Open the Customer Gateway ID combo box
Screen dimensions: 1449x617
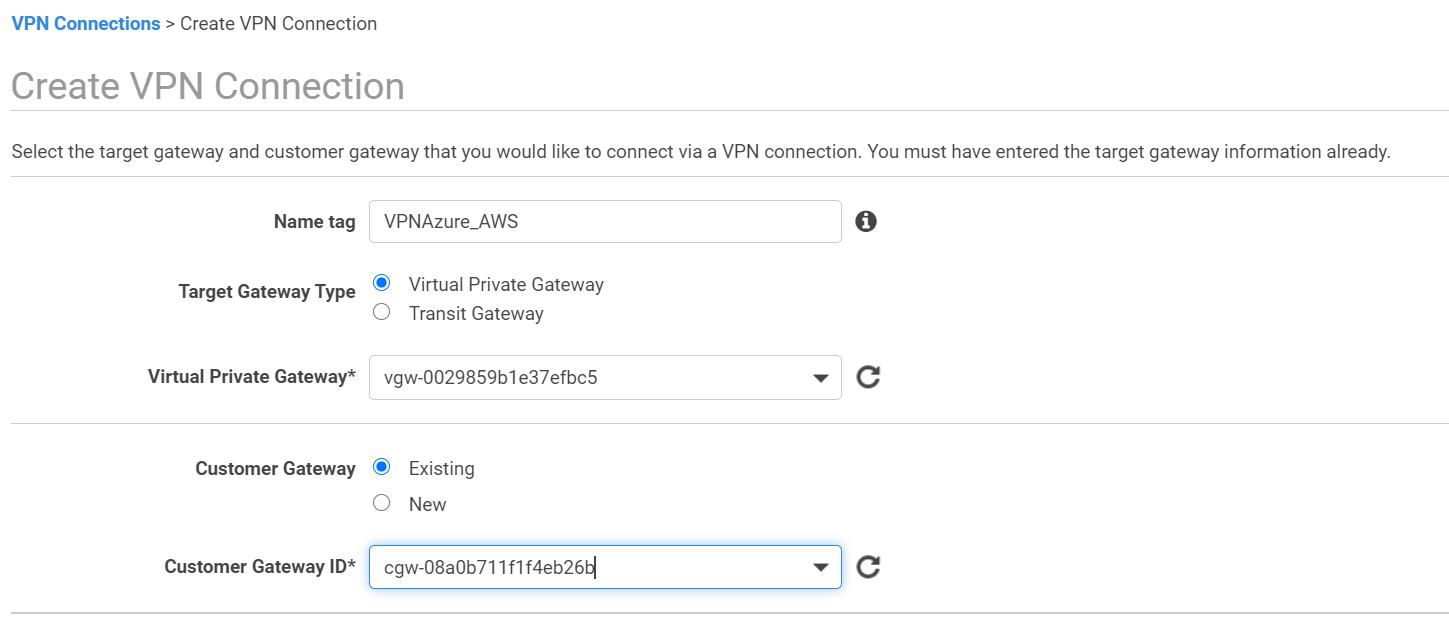coord(590,567)
